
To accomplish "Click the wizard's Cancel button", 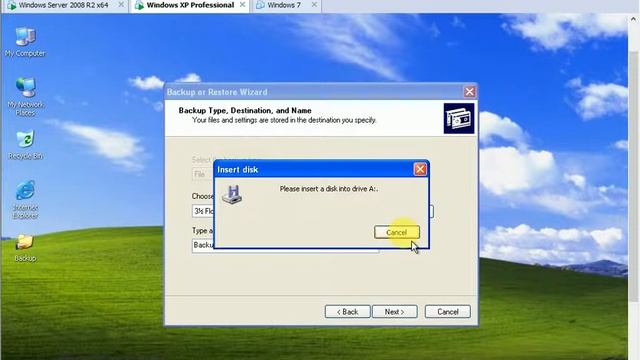I will click(x=448, y=311).
